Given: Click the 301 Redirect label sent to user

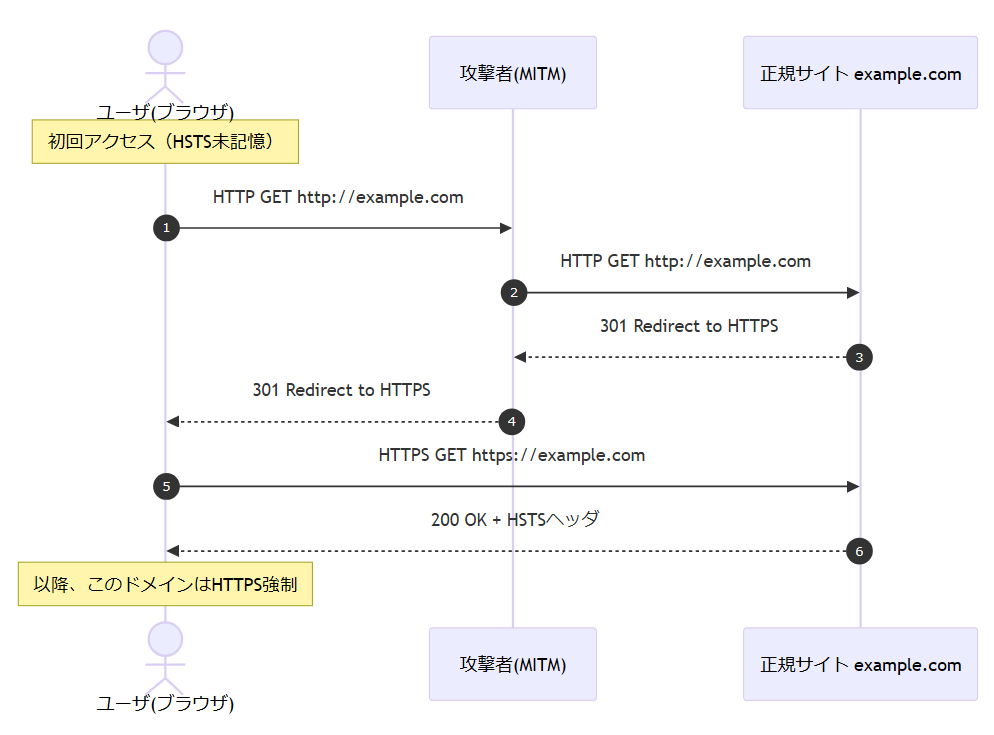Looking at the screenshot, I should coord(341,390).
